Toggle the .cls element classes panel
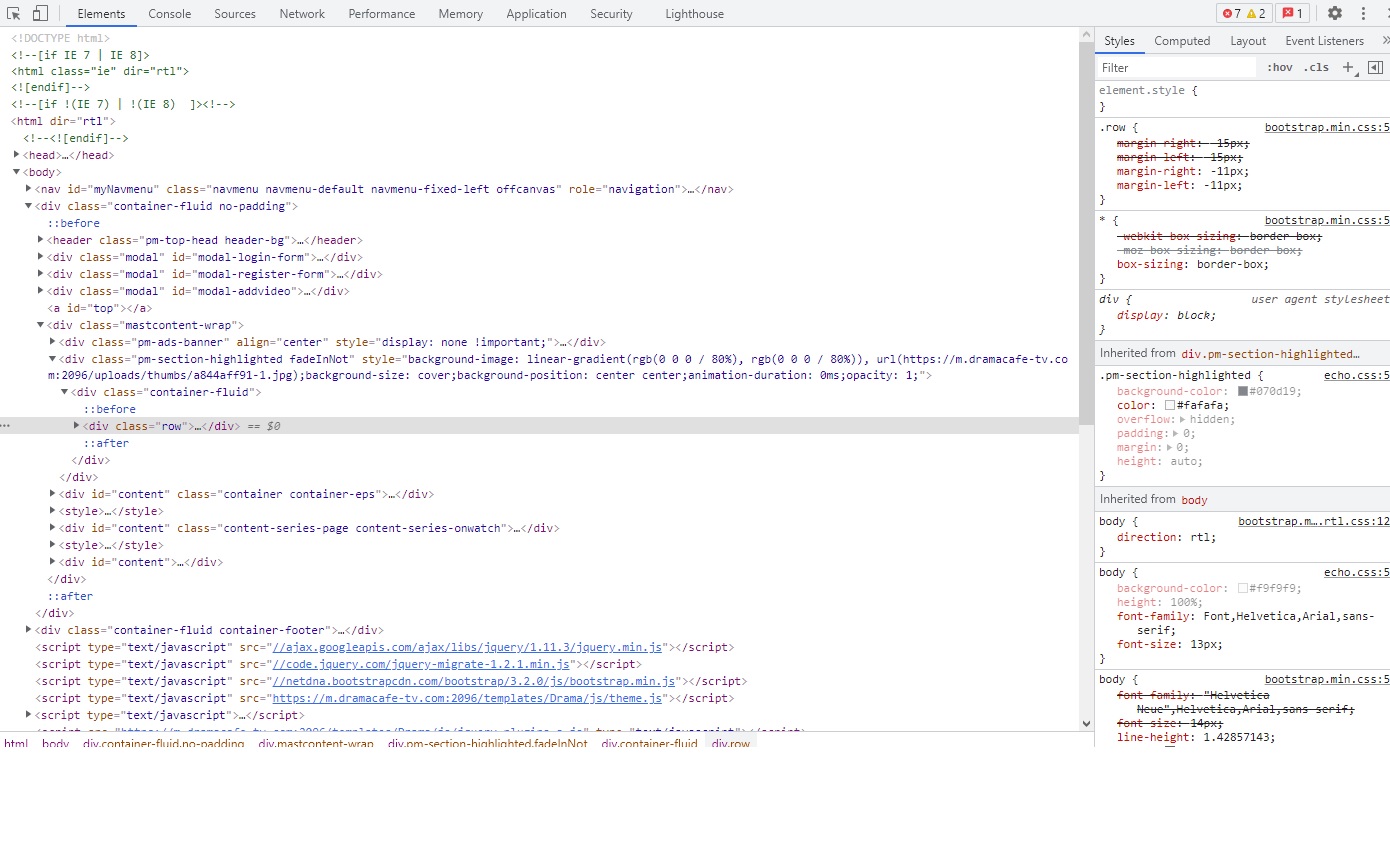Image resolution: width=1390 pixels, height=867 pixels. (x=1317, y=67)
